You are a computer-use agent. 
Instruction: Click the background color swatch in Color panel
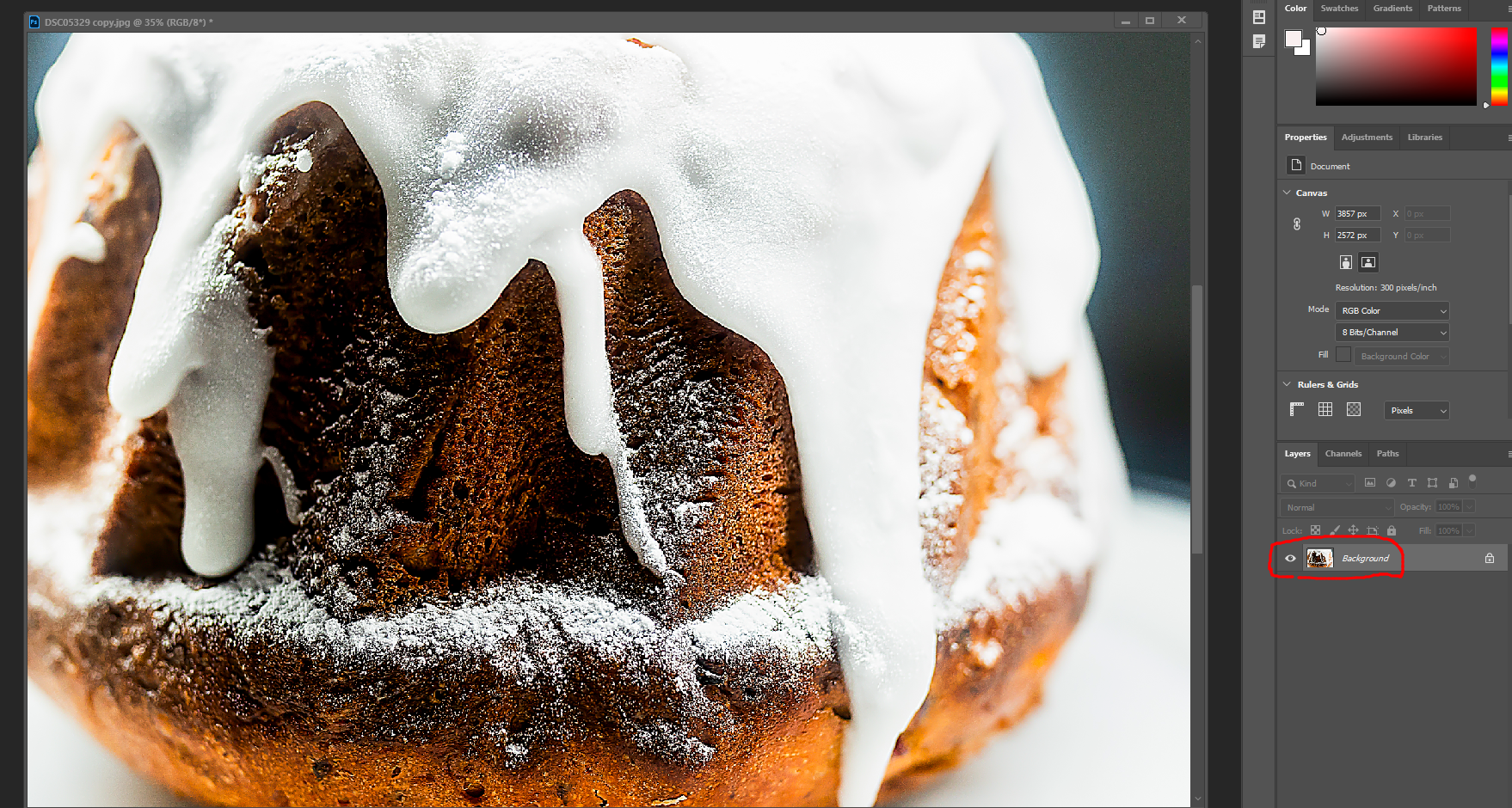tap(1305, 49)
